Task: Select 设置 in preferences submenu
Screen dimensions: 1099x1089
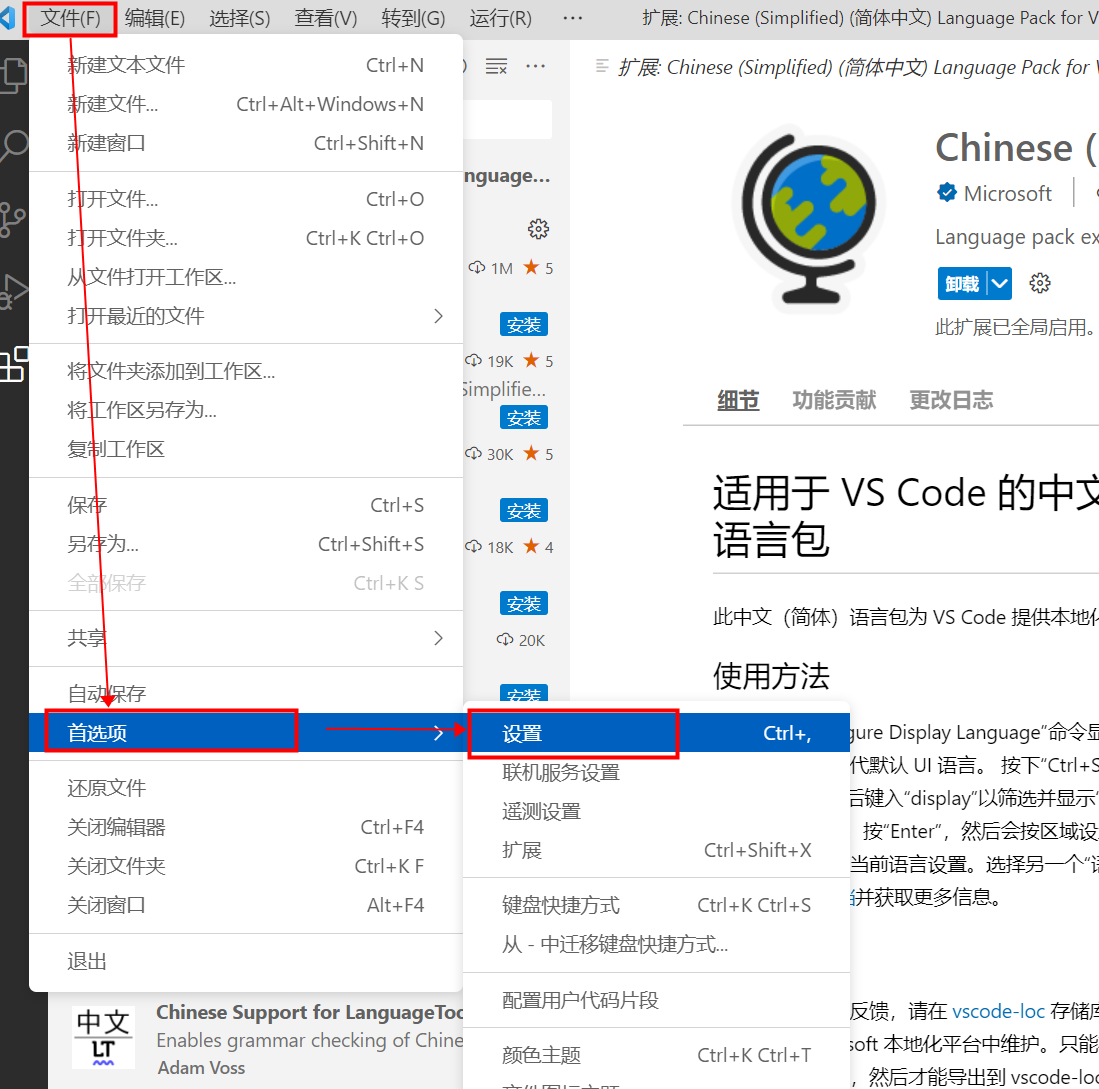Action: point(657,734)
